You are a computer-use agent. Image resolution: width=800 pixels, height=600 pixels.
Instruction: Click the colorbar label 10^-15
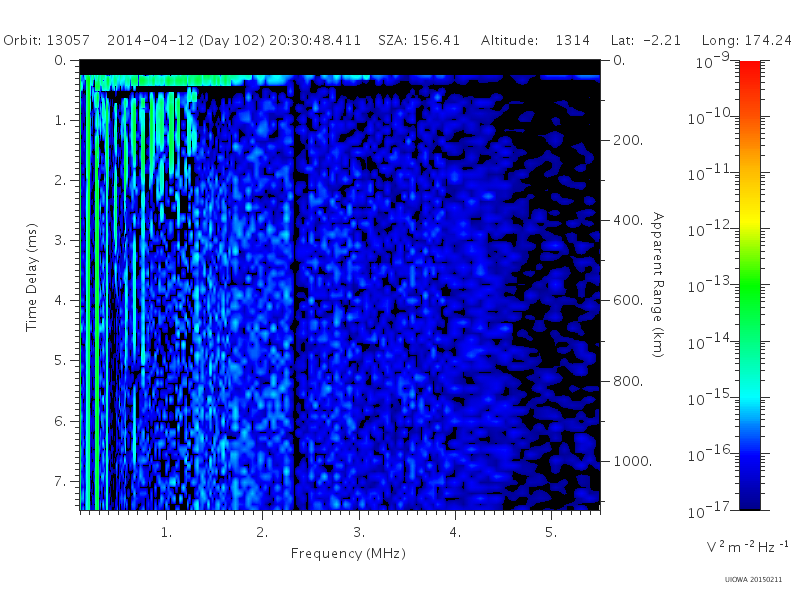pyautogui.click(x=711, y=398)
